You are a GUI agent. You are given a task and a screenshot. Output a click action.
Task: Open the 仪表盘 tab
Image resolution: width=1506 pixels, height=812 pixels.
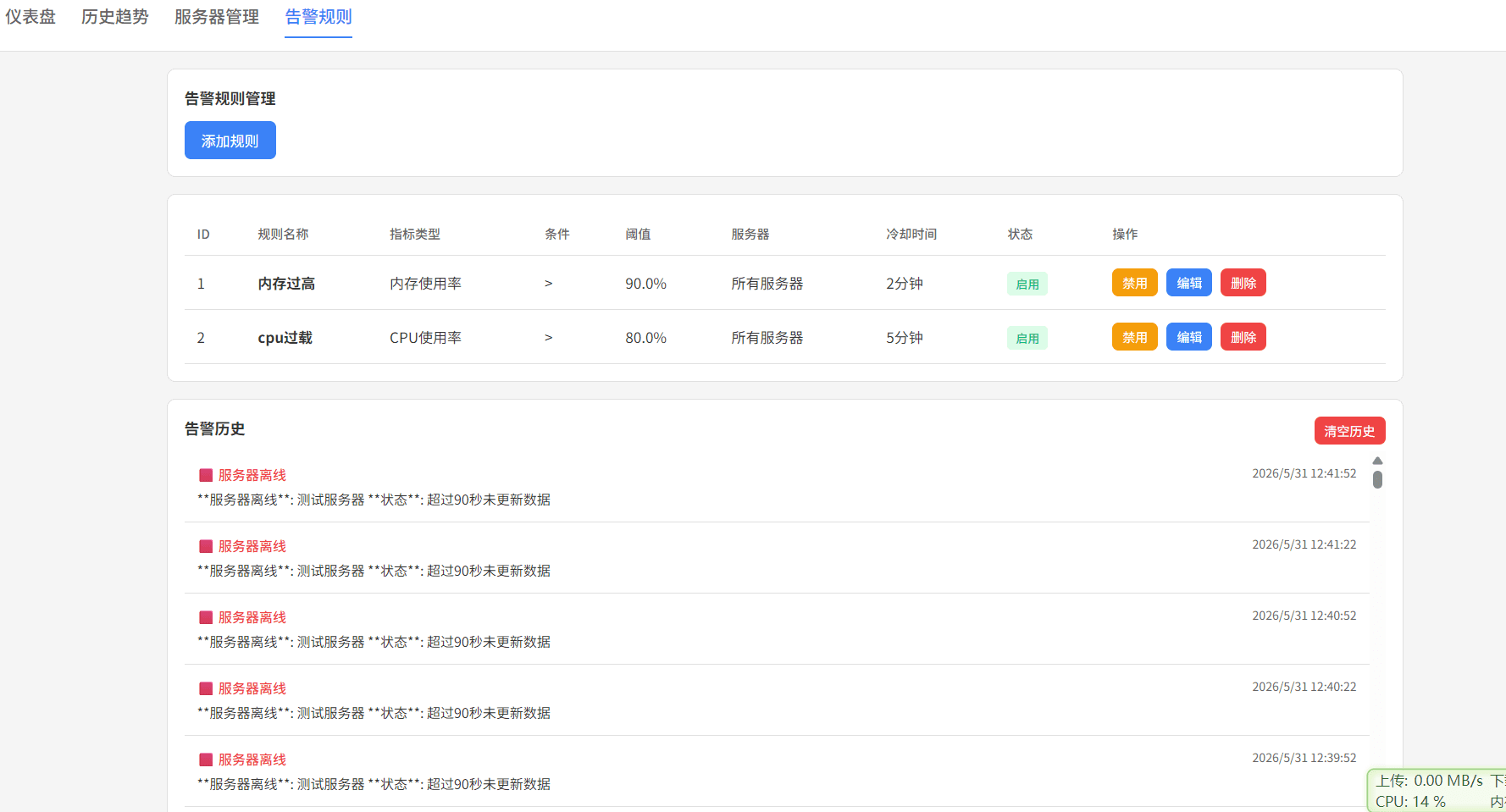(x=30, y=17)
